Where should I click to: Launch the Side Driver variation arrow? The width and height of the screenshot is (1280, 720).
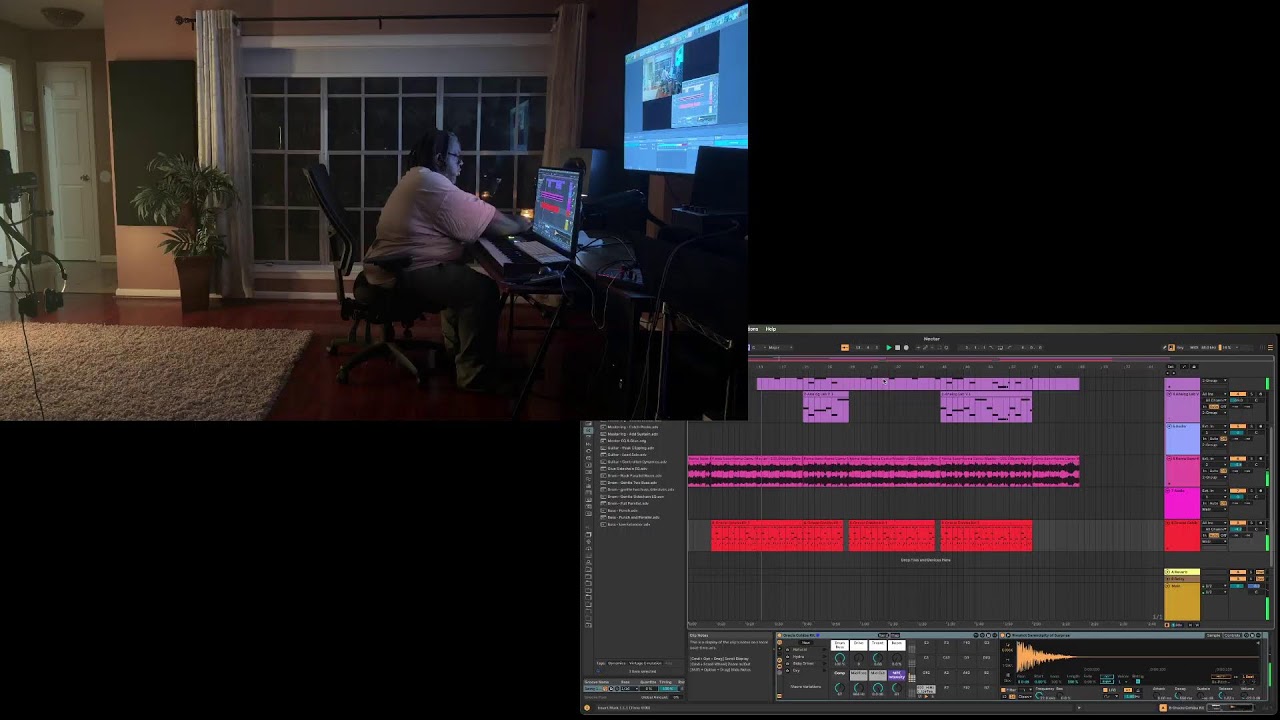coord(824,663)
